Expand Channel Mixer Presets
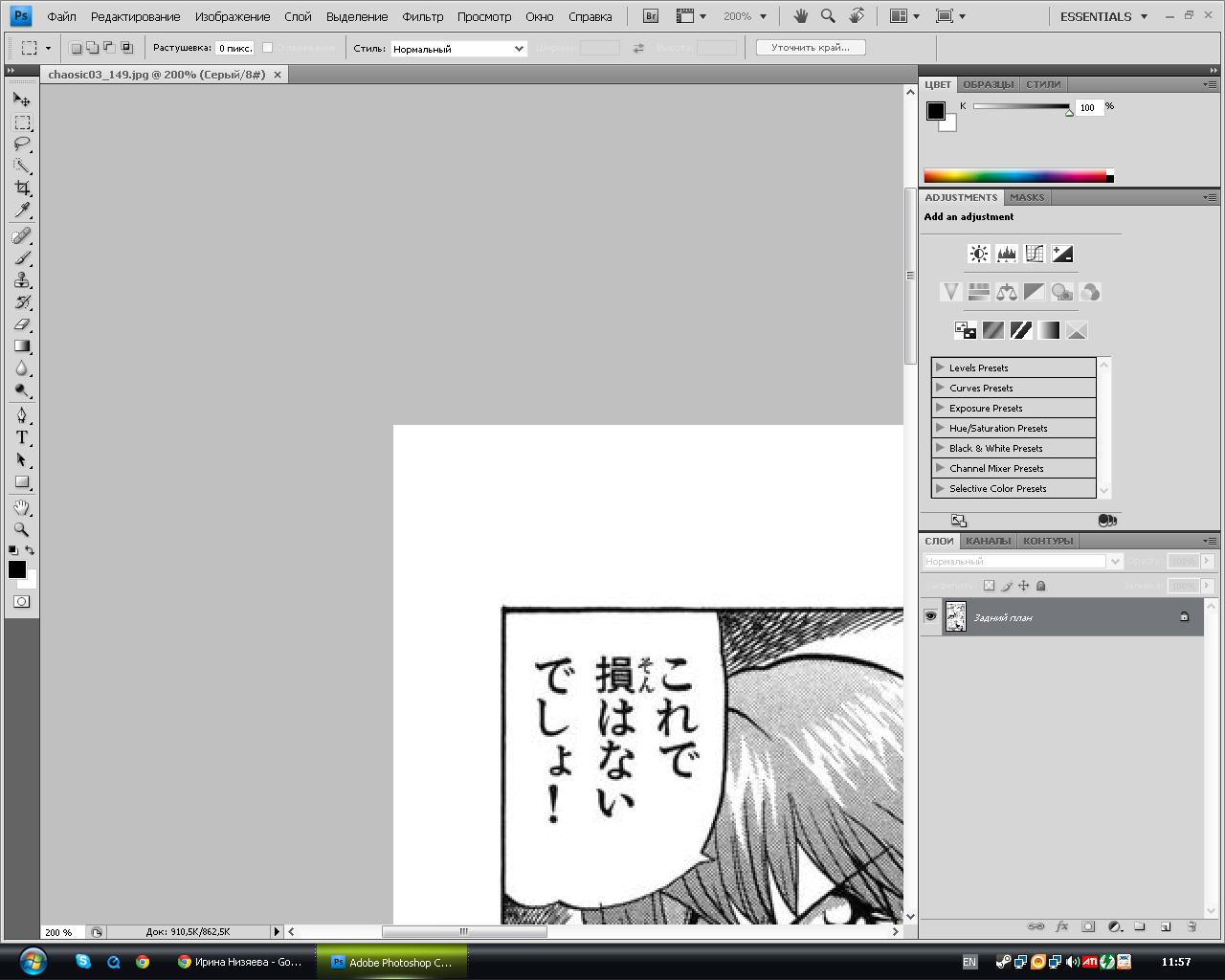 click(x=940, y=468)
